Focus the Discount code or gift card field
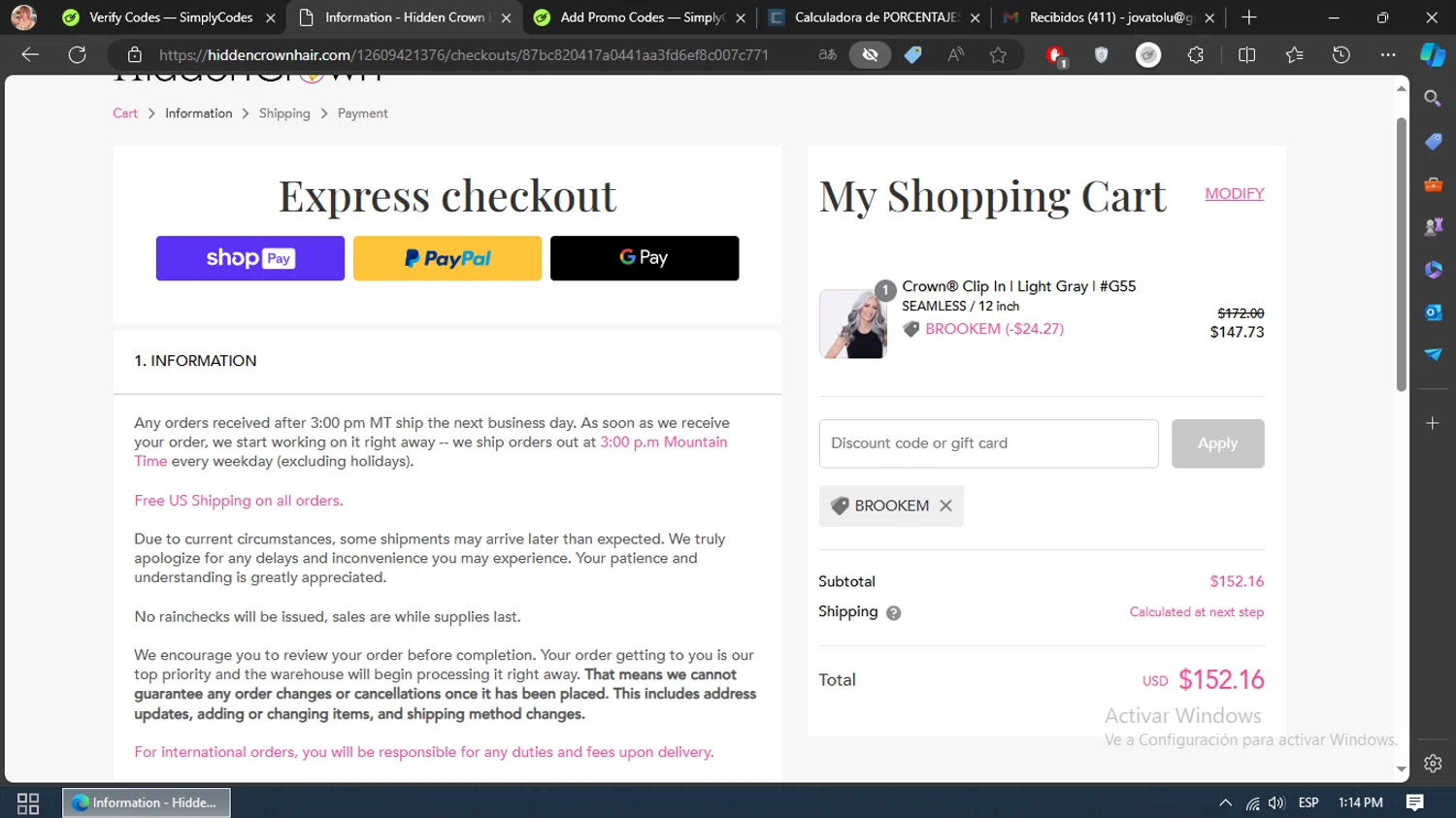 989,443
